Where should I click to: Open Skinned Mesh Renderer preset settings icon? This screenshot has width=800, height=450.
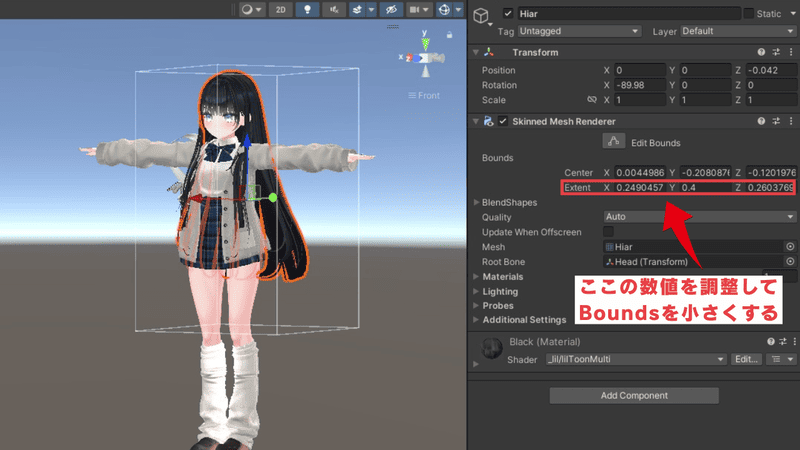click(775, 121)
